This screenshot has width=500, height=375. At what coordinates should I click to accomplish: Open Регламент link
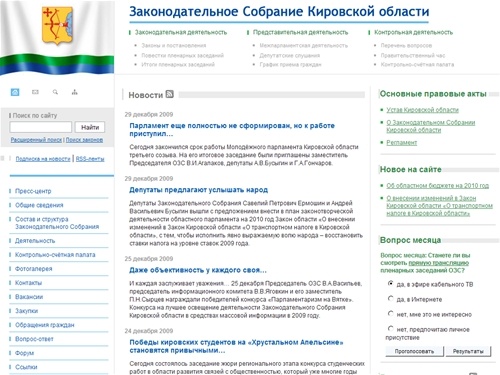(401, 142)
